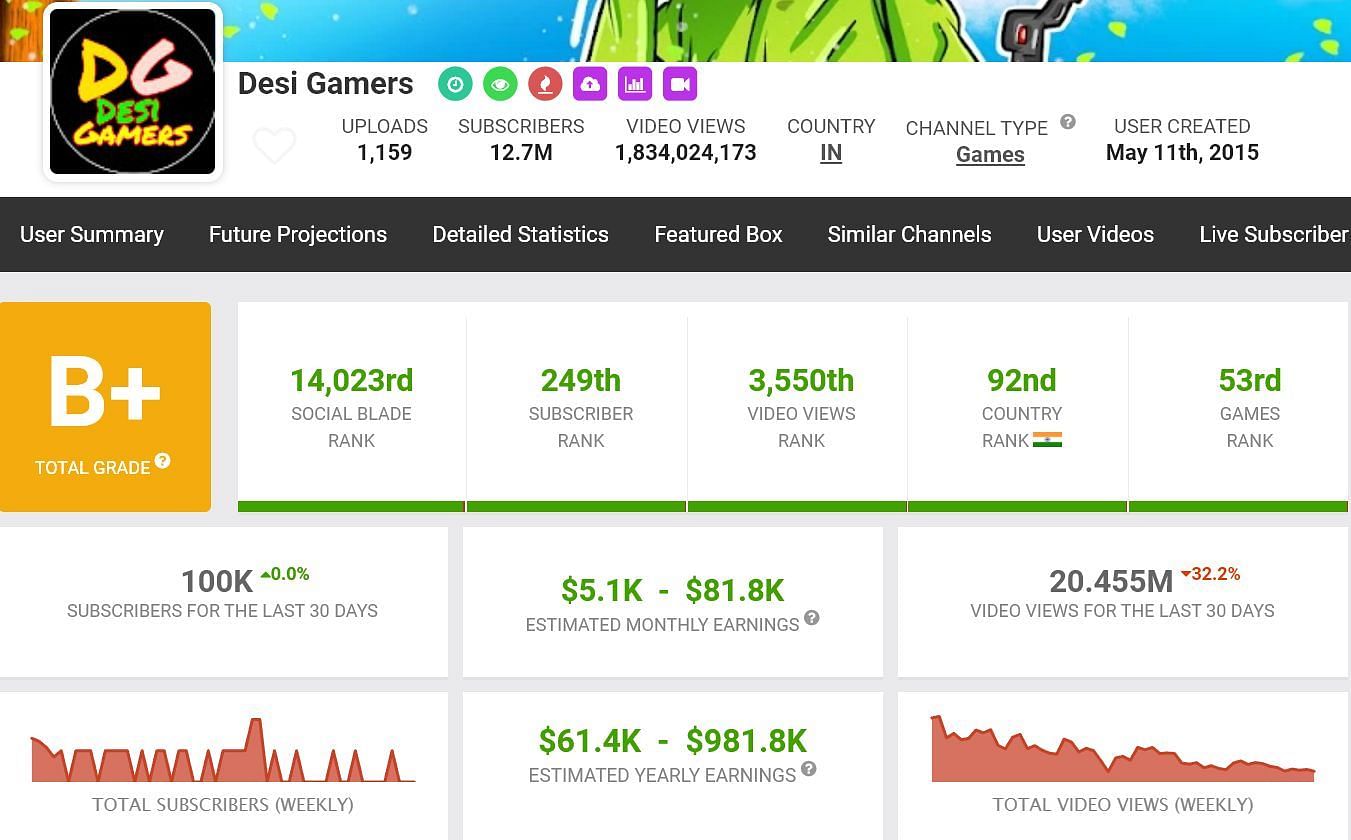The width and height of the screenshot is (1351, 840).
Task: Click the 100K subscribers last 30 days value
Action: click(x=217, y=581)
